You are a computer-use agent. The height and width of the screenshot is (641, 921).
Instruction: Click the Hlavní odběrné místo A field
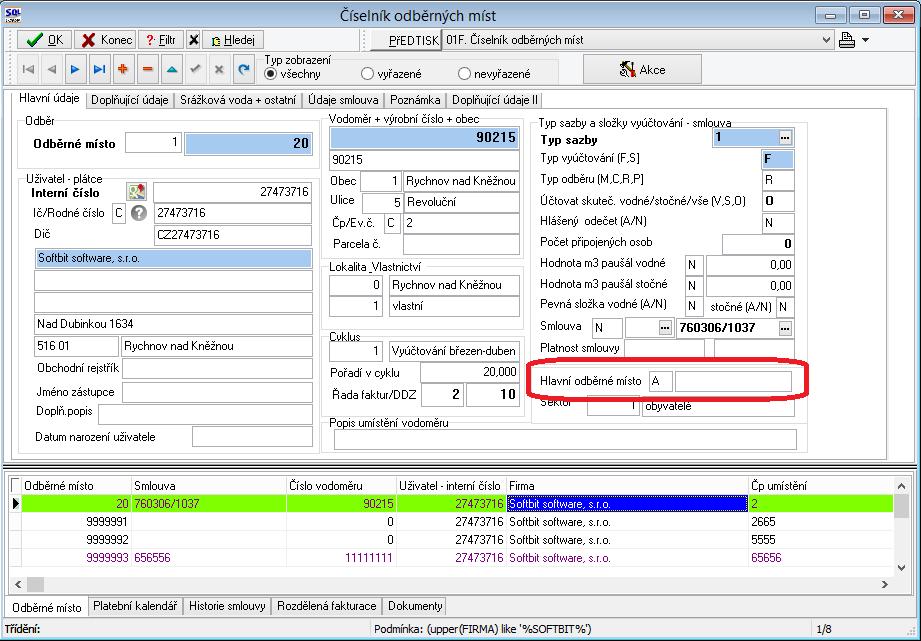point(660,381)
